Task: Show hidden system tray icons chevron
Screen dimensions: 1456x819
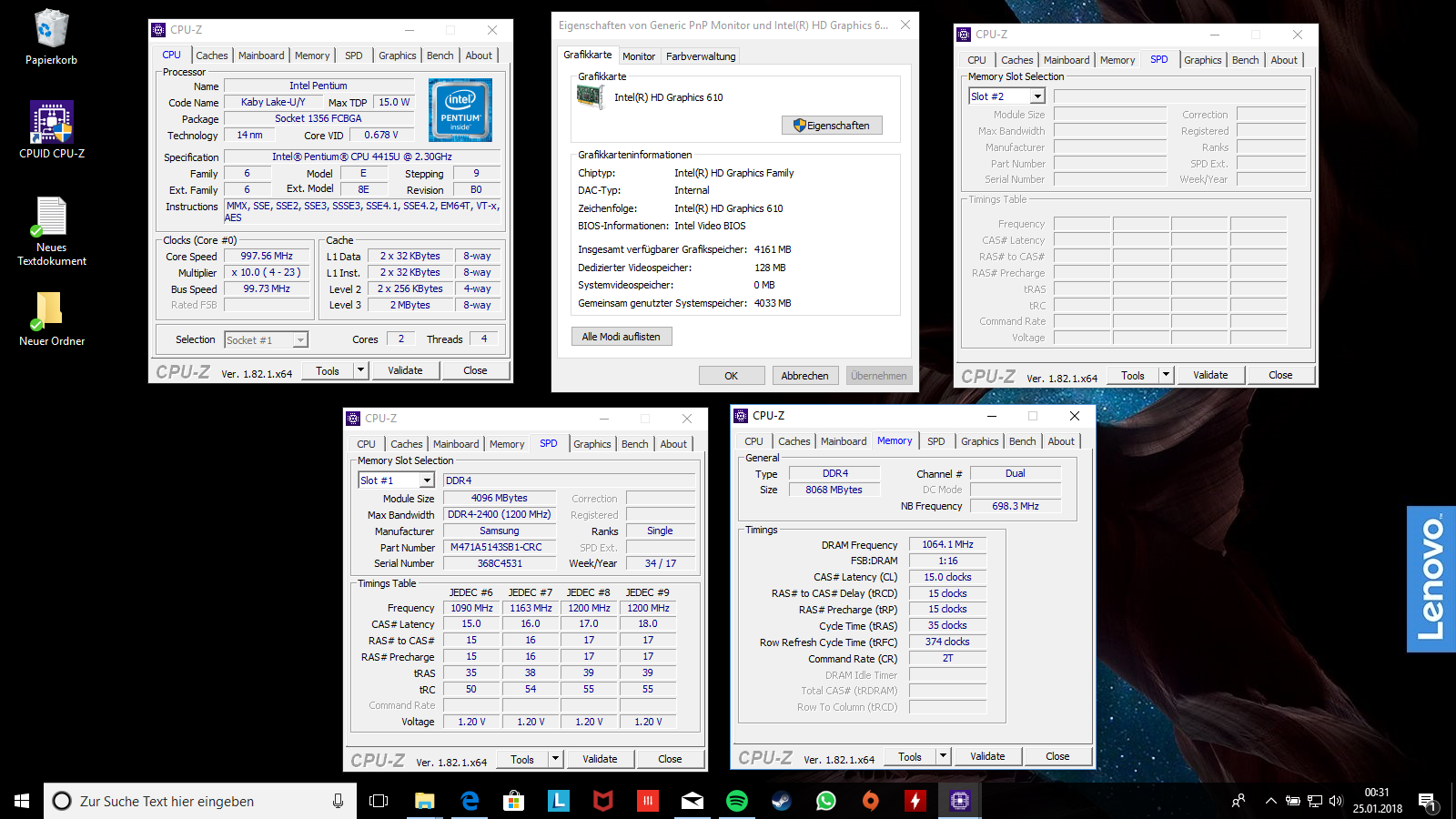Action: tap(1270, 801)
